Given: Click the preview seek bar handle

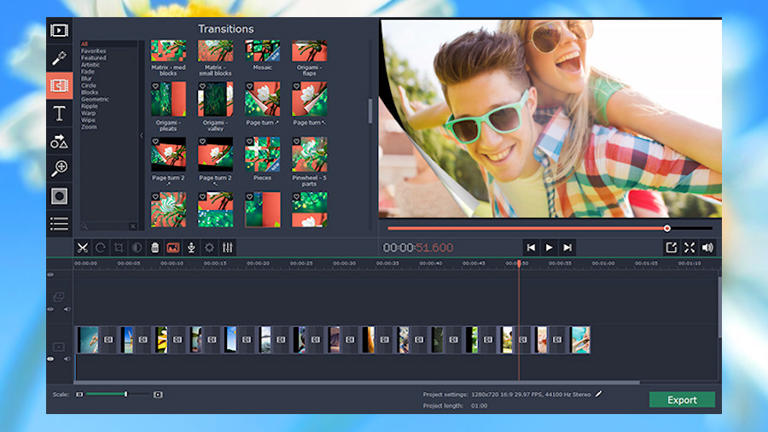Looking at the screenshot, I should (667, 228).
